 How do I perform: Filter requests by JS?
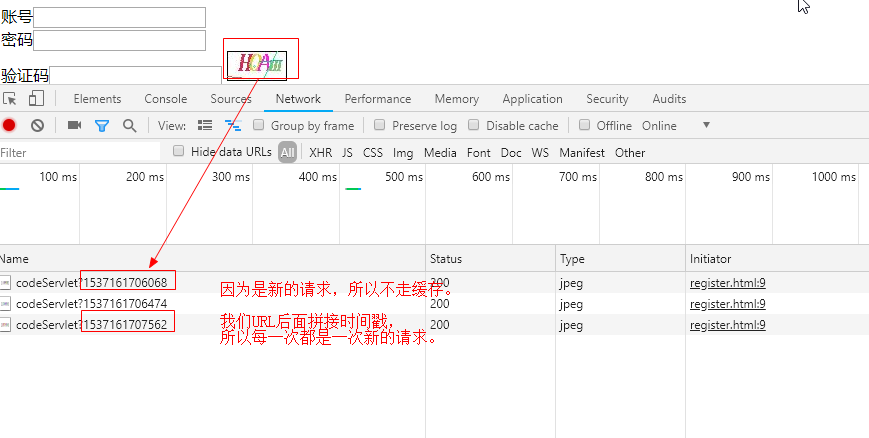tap(347, 152)
